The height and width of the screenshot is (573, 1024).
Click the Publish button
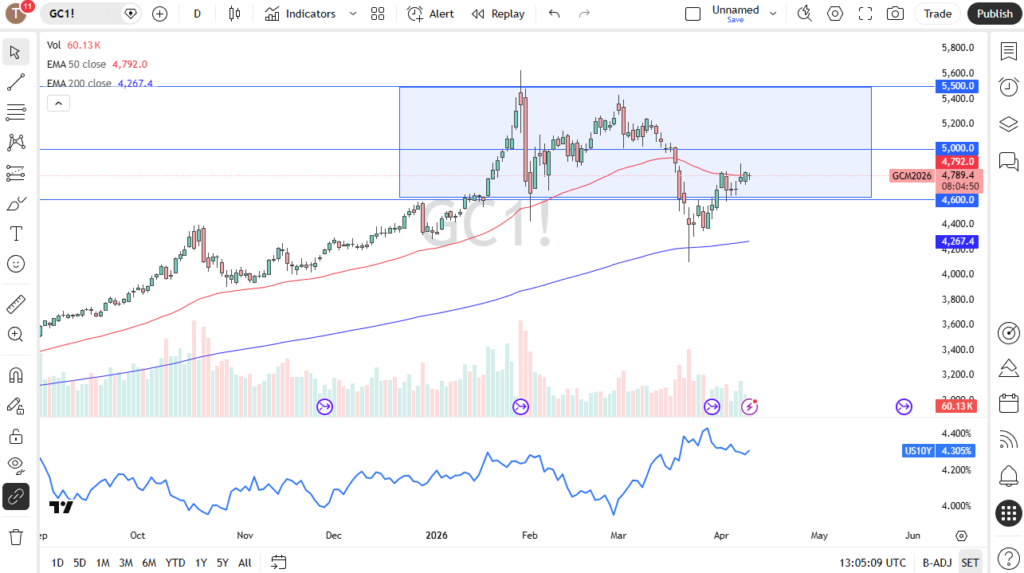(994, 14)
